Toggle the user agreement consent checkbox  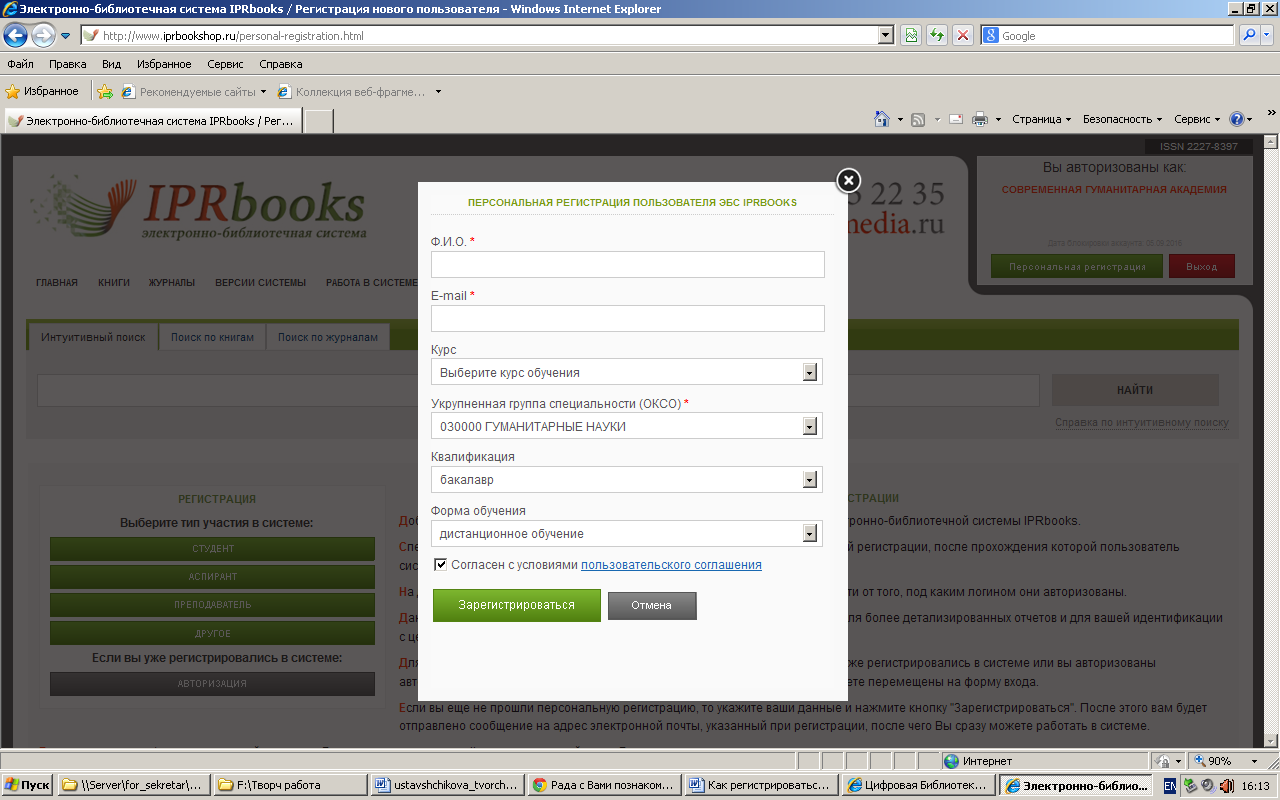[x=441, y=565]
